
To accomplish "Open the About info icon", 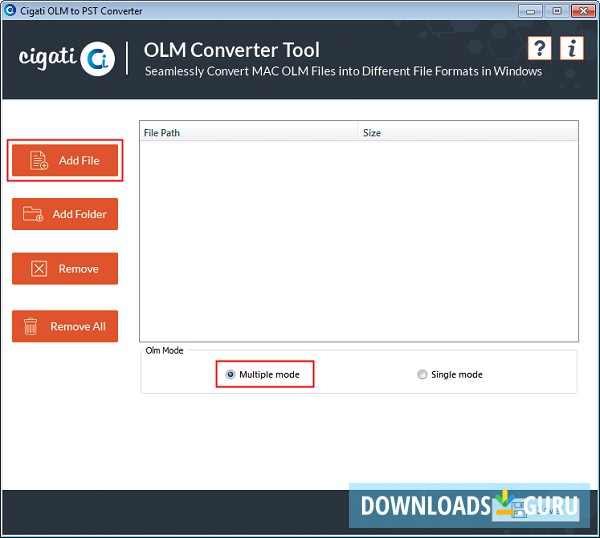I will point(572,48).
